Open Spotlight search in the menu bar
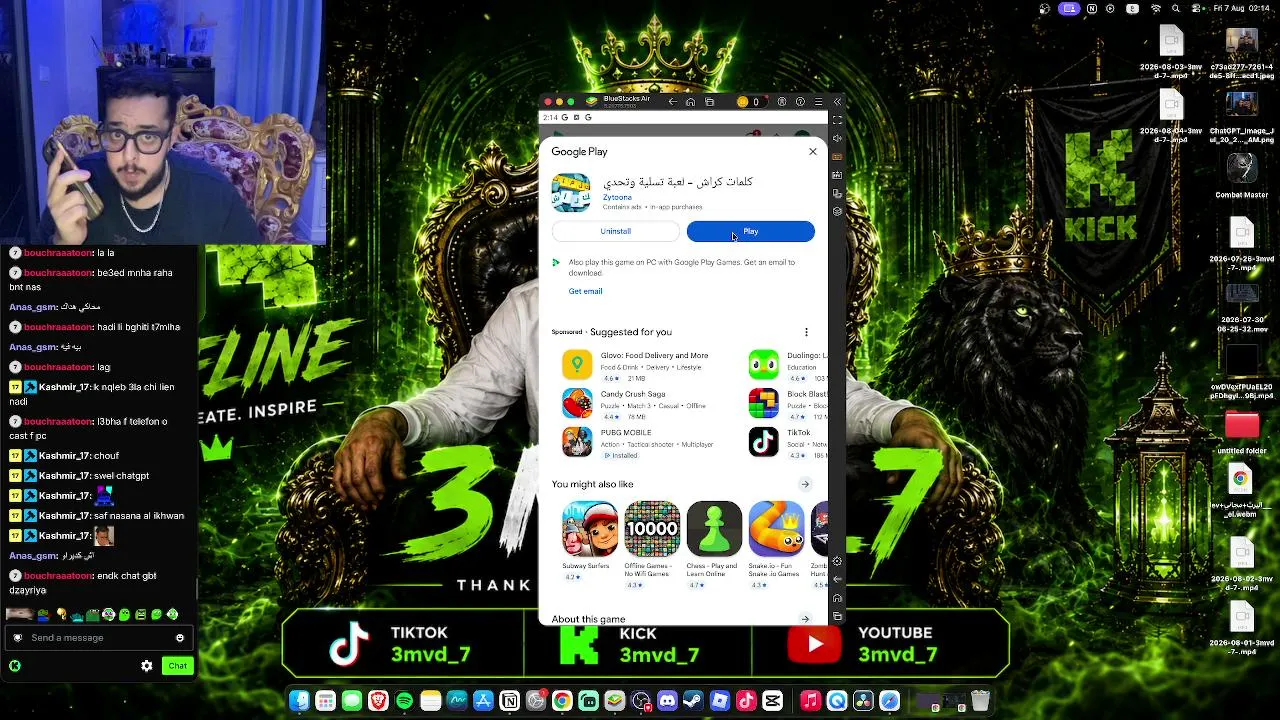 (x=1175, y=9)
